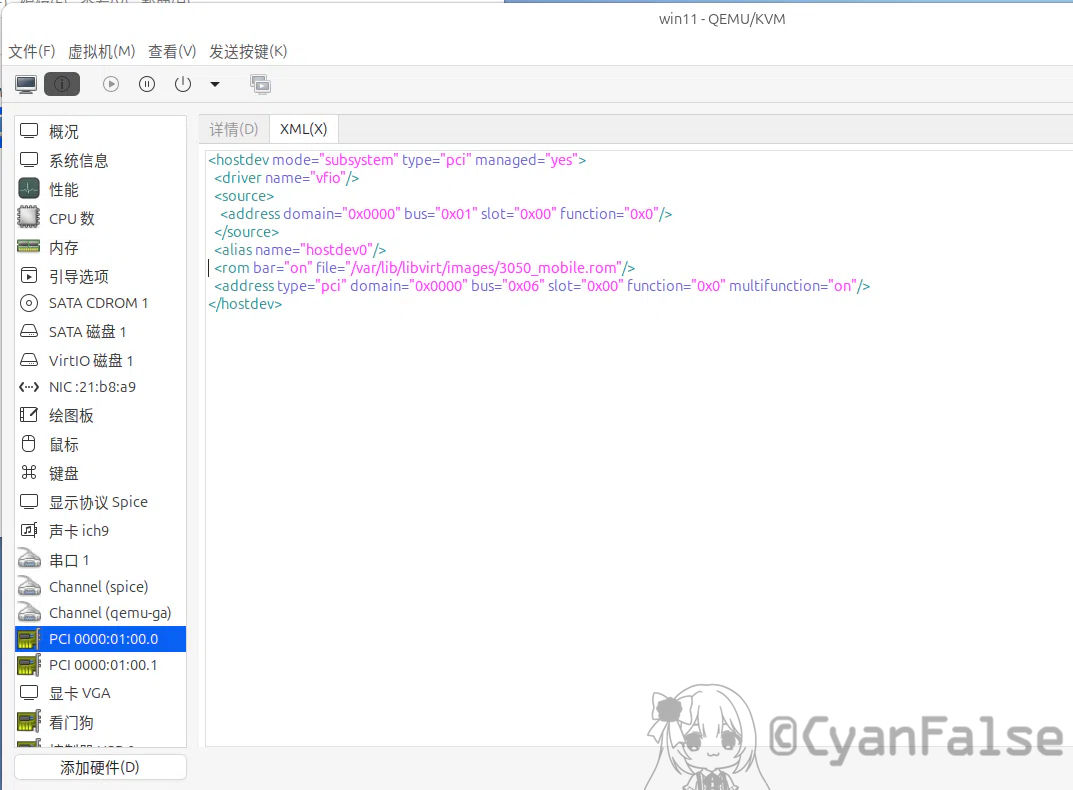
Task: Select PCI 0000:01:00.1 host device
Action: [103, 665]
